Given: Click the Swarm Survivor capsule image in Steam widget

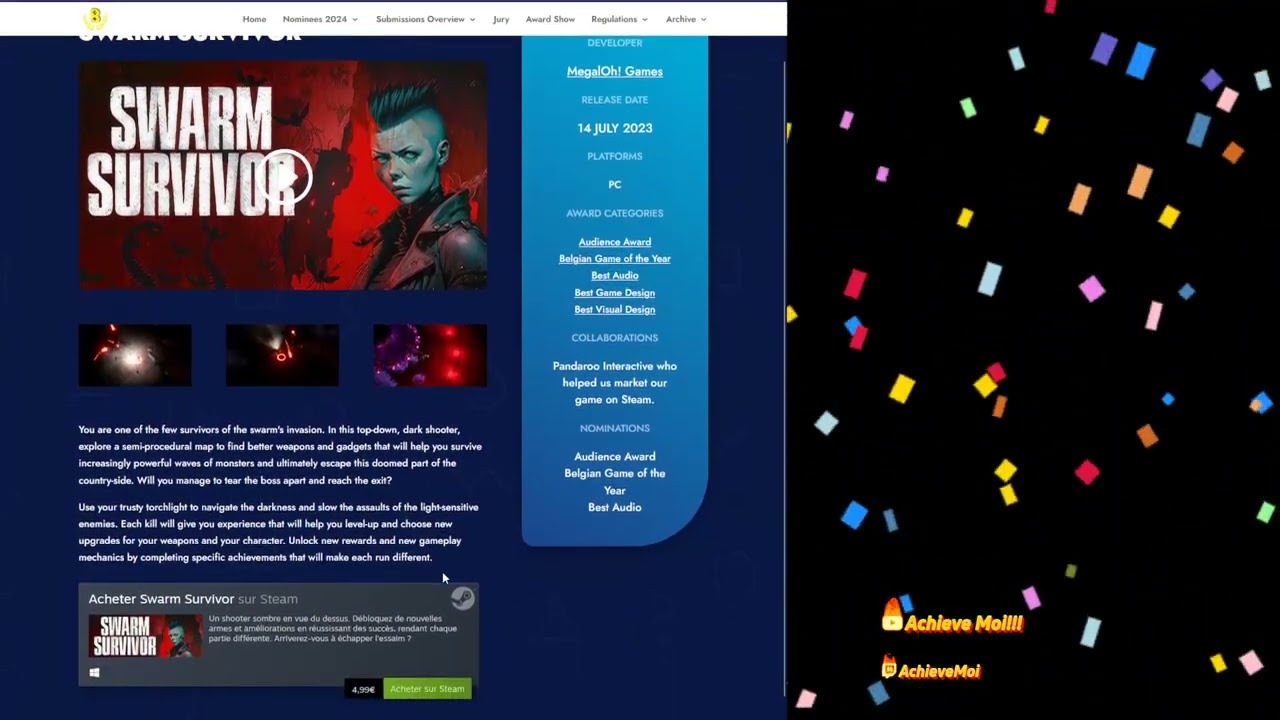Looking at the screenshot, I should 146,637.
